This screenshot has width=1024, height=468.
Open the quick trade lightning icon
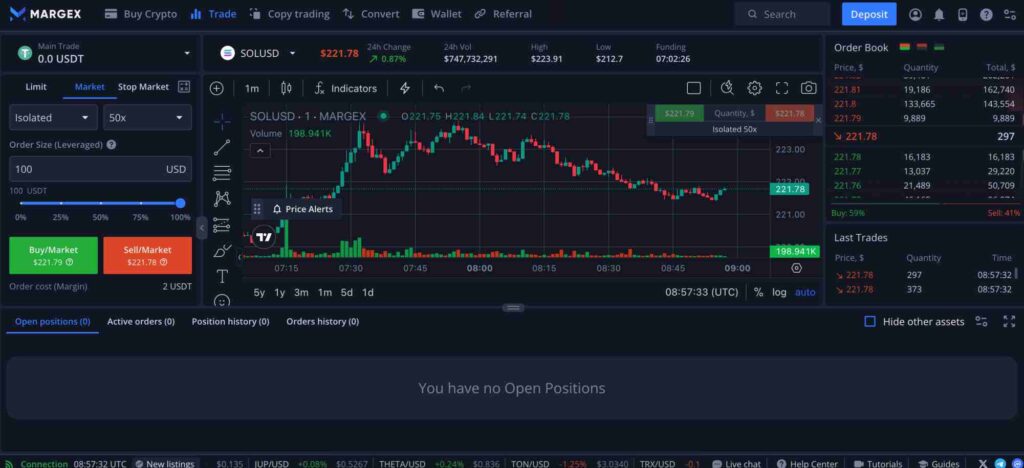[x=405, y=88]
